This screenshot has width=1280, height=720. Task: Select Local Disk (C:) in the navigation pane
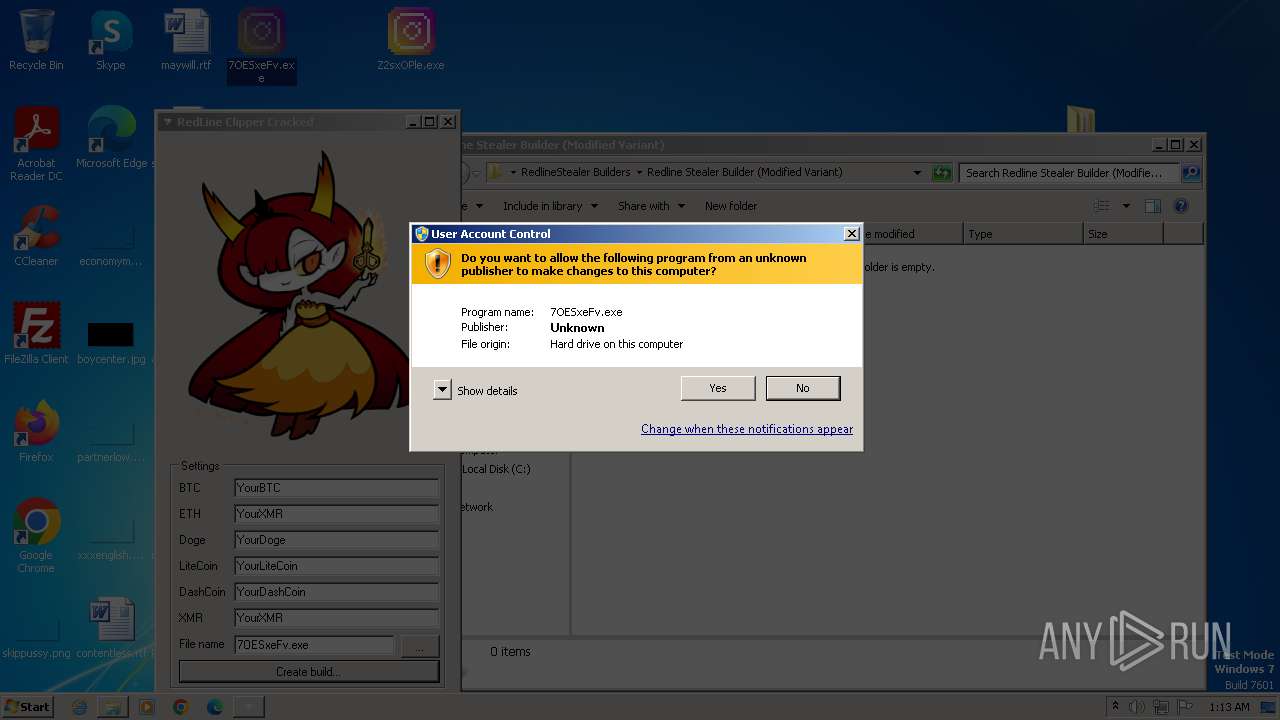tap(496, 469)
